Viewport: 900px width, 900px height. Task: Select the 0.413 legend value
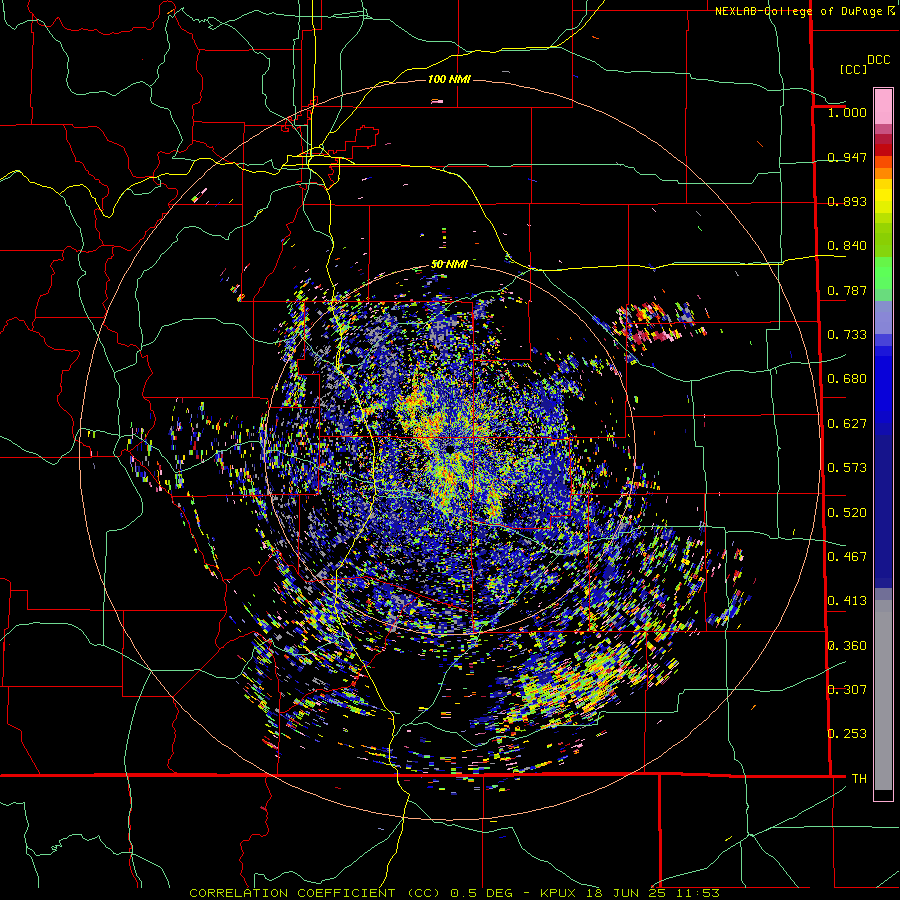click(847, 601)
